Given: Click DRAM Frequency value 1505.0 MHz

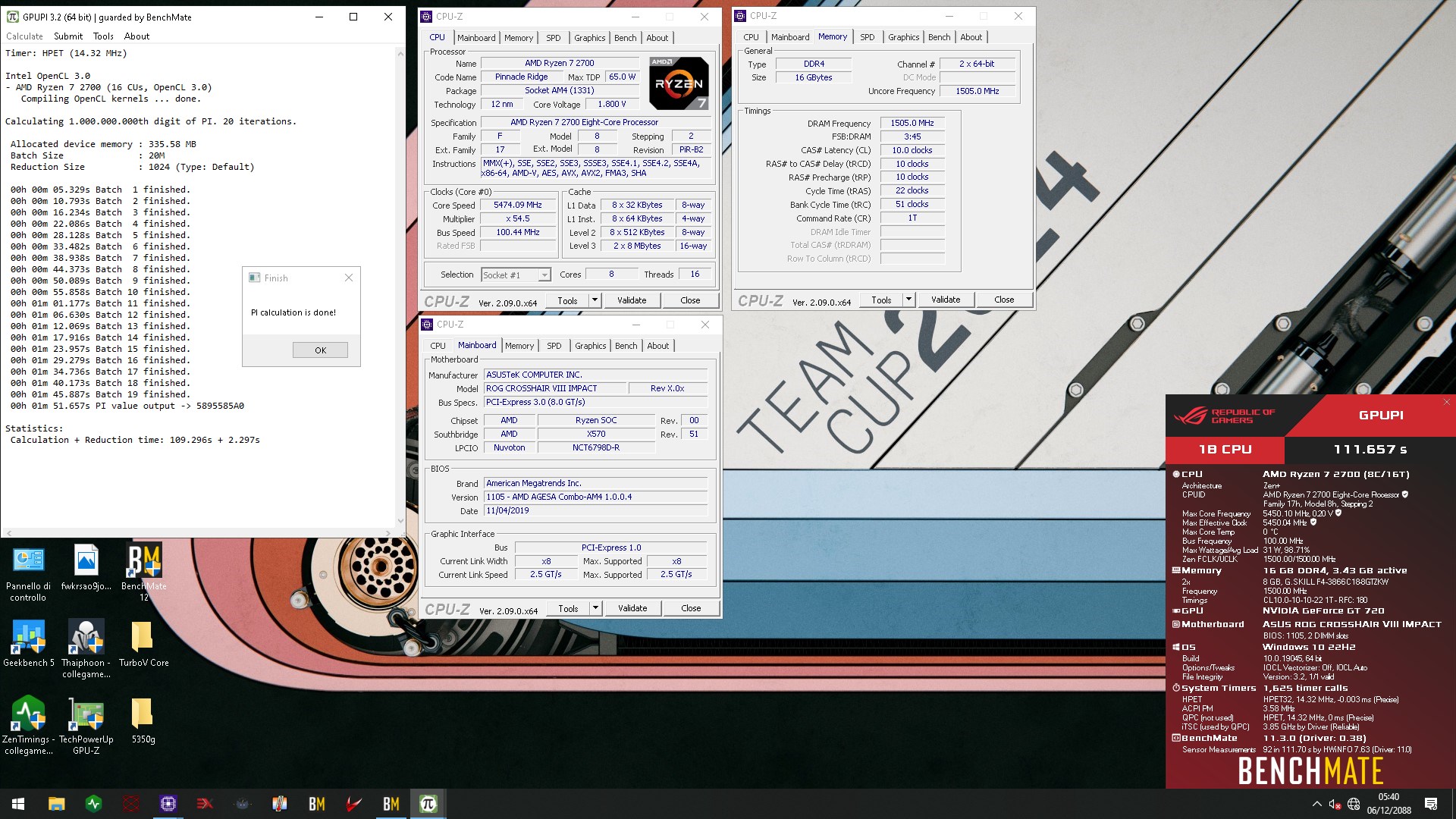Looking at the screenshot, I should pyautogui.click(x=912, y=123).
